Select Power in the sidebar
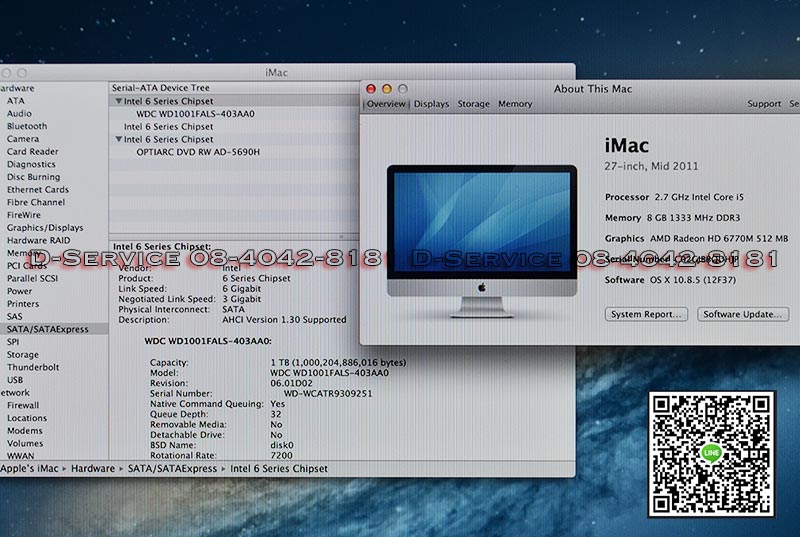This screenshot has width=800, height=537. coord(19,291)
